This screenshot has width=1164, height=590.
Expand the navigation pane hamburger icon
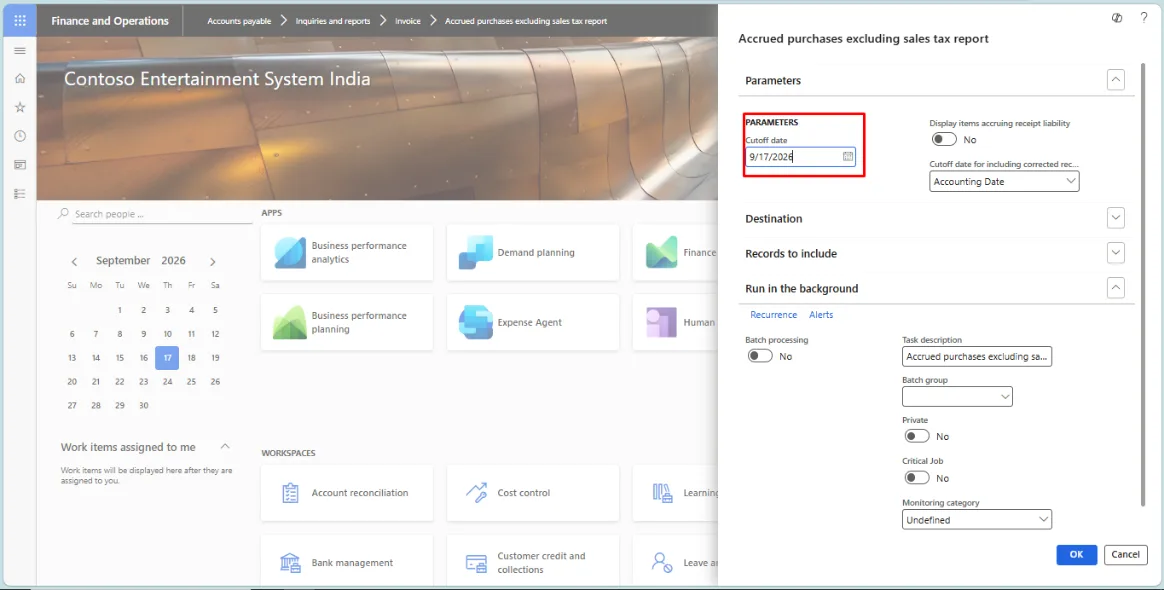[20, 50]
